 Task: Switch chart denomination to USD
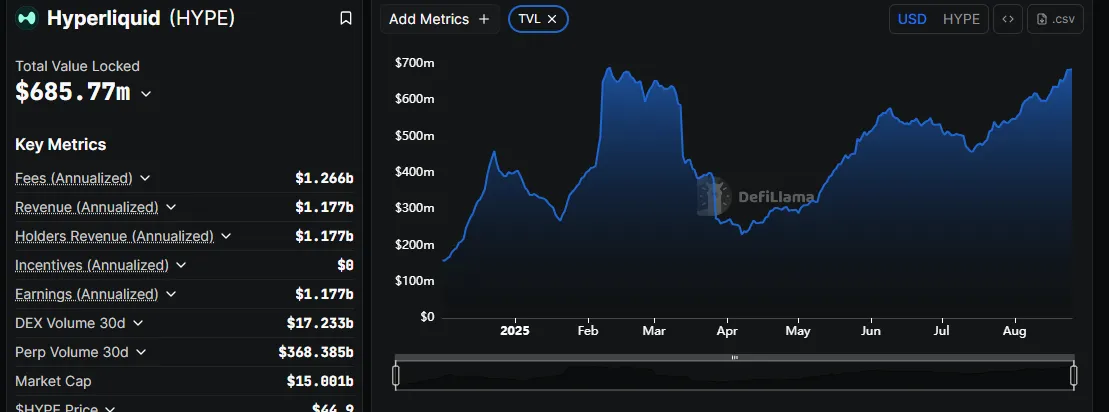point(911,19)
